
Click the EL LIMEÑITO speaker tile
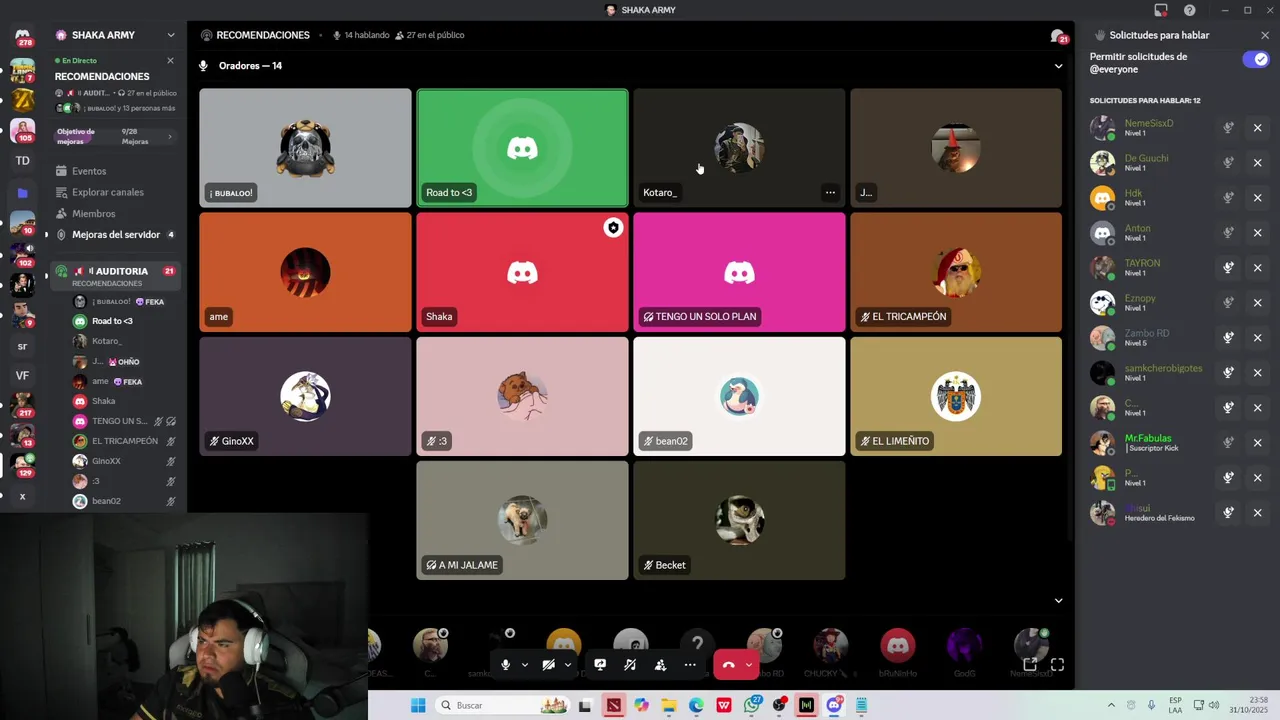(956, 396)
